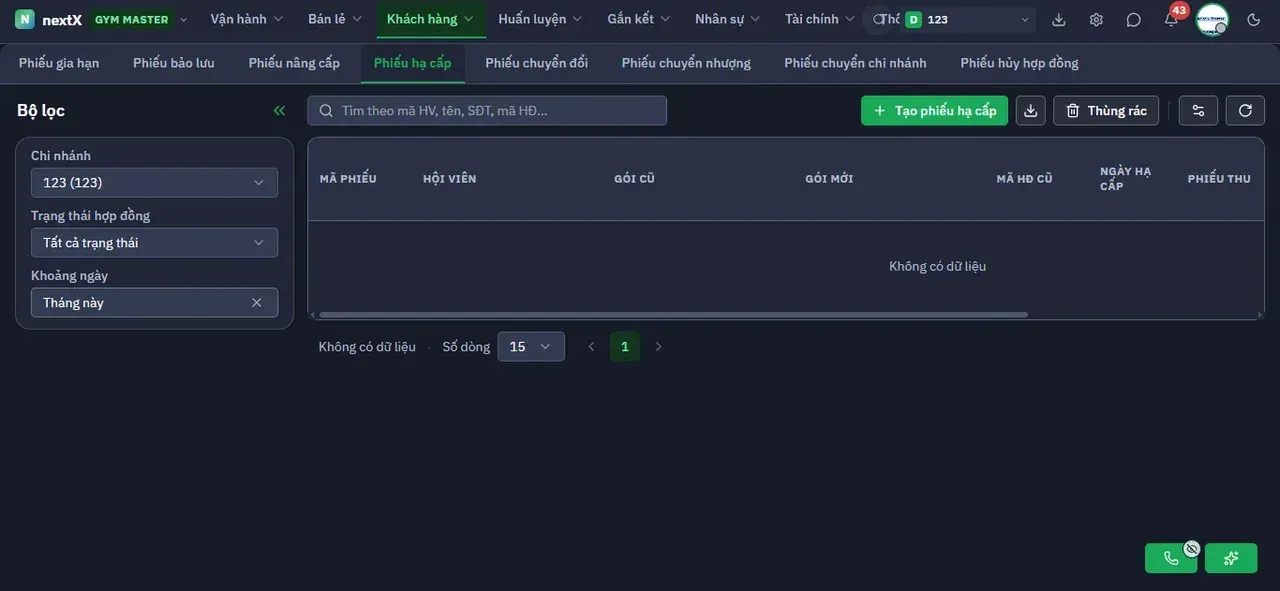Refresh the downgrade ticket table
The width and height of the screenshot is (1280, 591).
[x=1245, y=111]
